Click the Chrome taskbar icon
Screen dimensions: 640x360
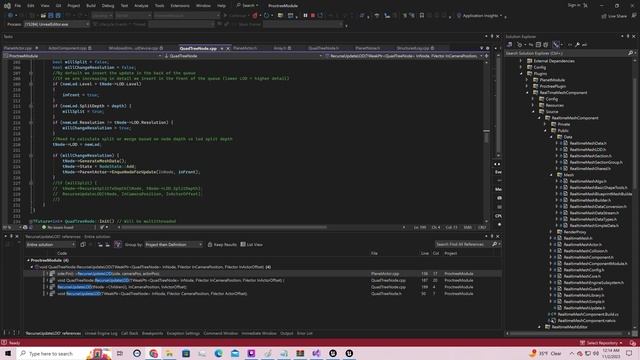pos(153,353)
